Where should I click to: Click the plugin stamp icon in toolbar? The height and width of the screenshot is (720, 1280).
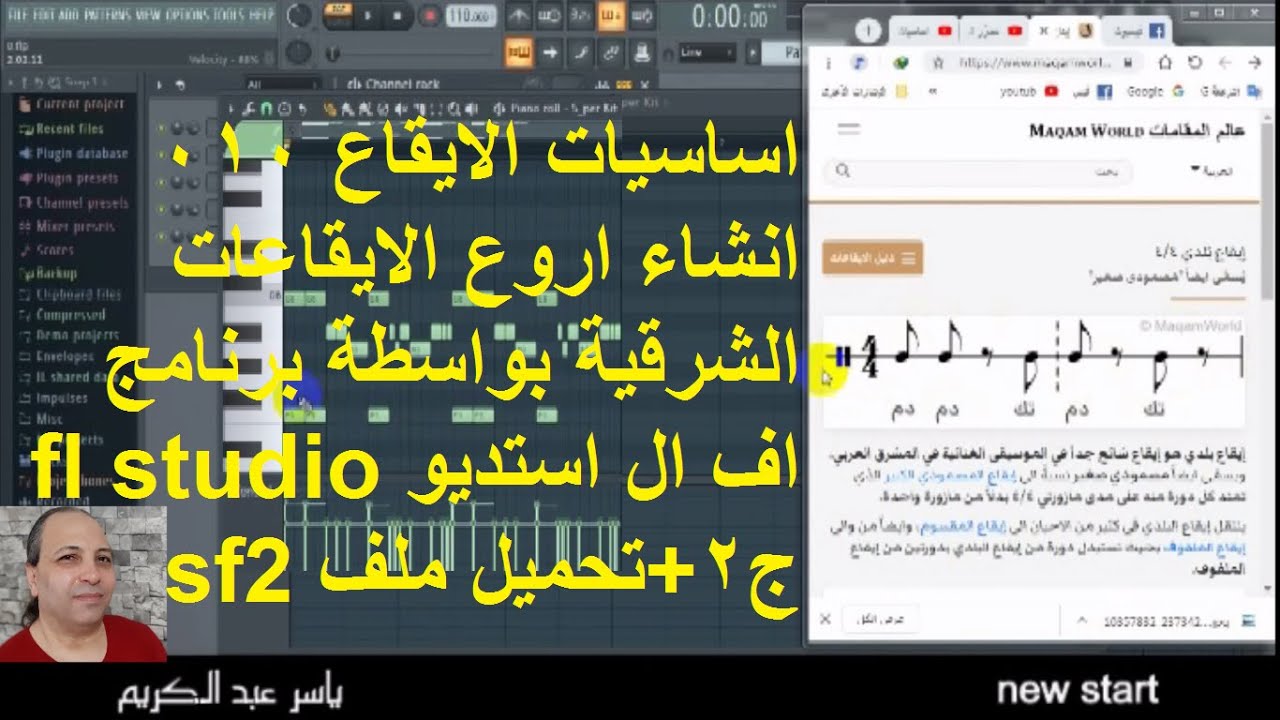point(642,52)
